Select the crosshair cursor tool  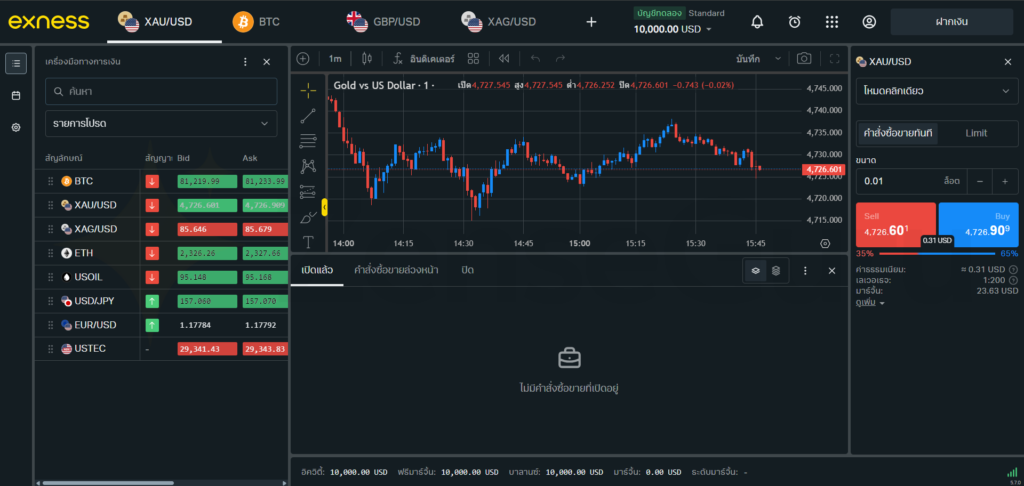click(308, 90)
